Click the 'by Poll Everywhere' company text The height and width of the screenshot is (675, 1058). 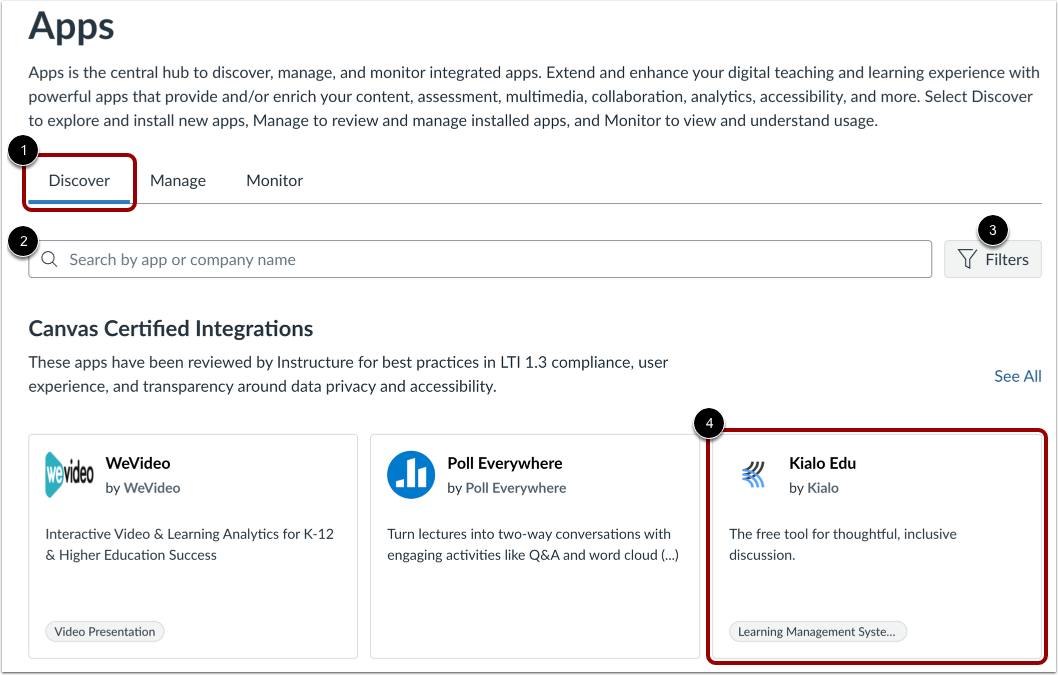(x=507, y=488)
